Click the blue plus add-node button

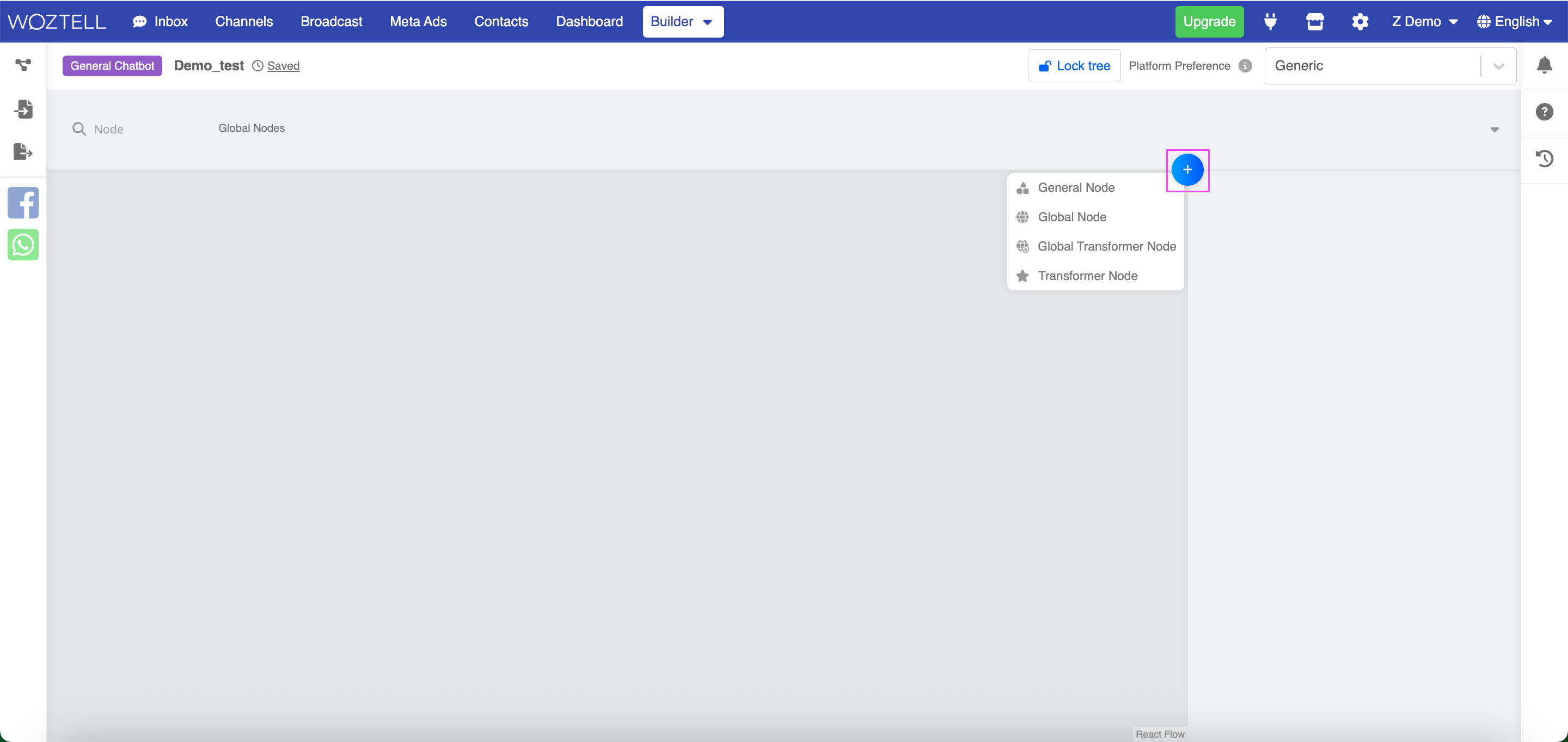tap(1187, 170)
